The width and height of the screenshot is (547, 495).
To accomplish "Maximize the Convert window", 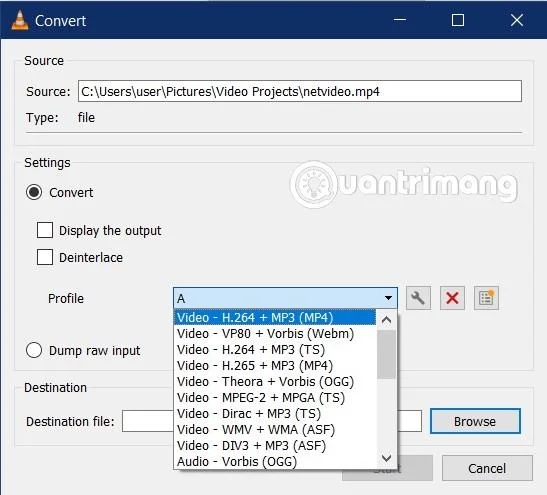I will pyautogui.click(x=458, y=20).
